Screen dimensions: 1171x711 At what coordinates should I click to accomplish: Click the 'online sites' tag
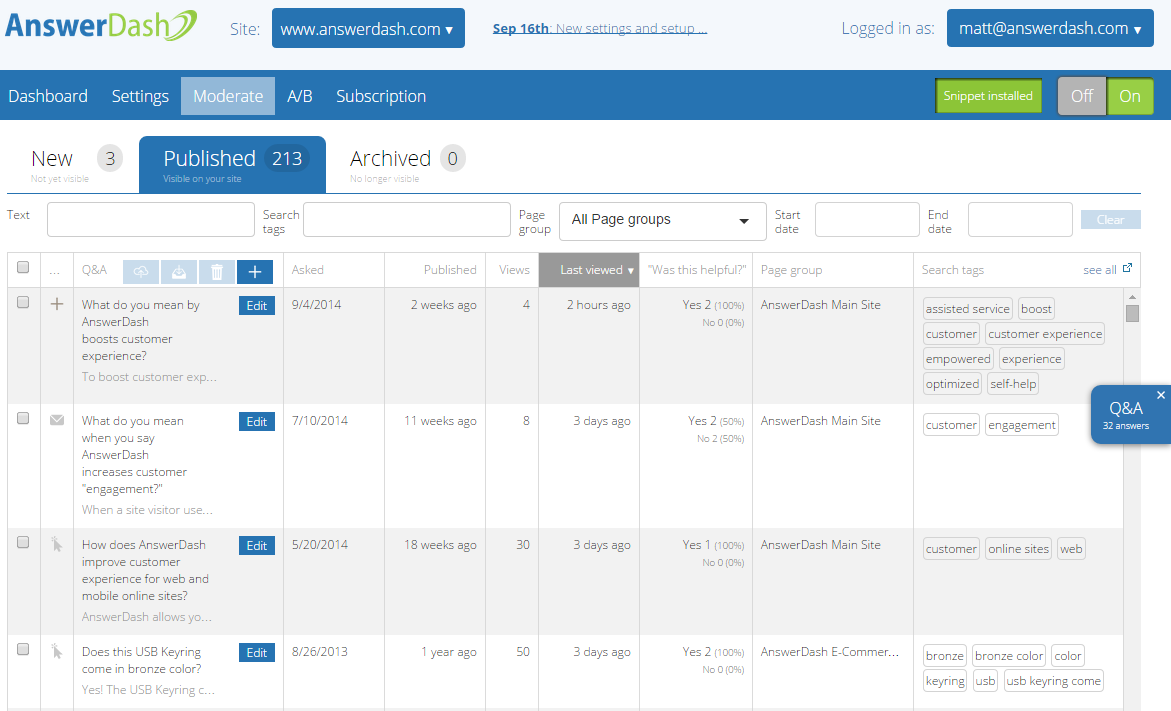[1019, 549]
